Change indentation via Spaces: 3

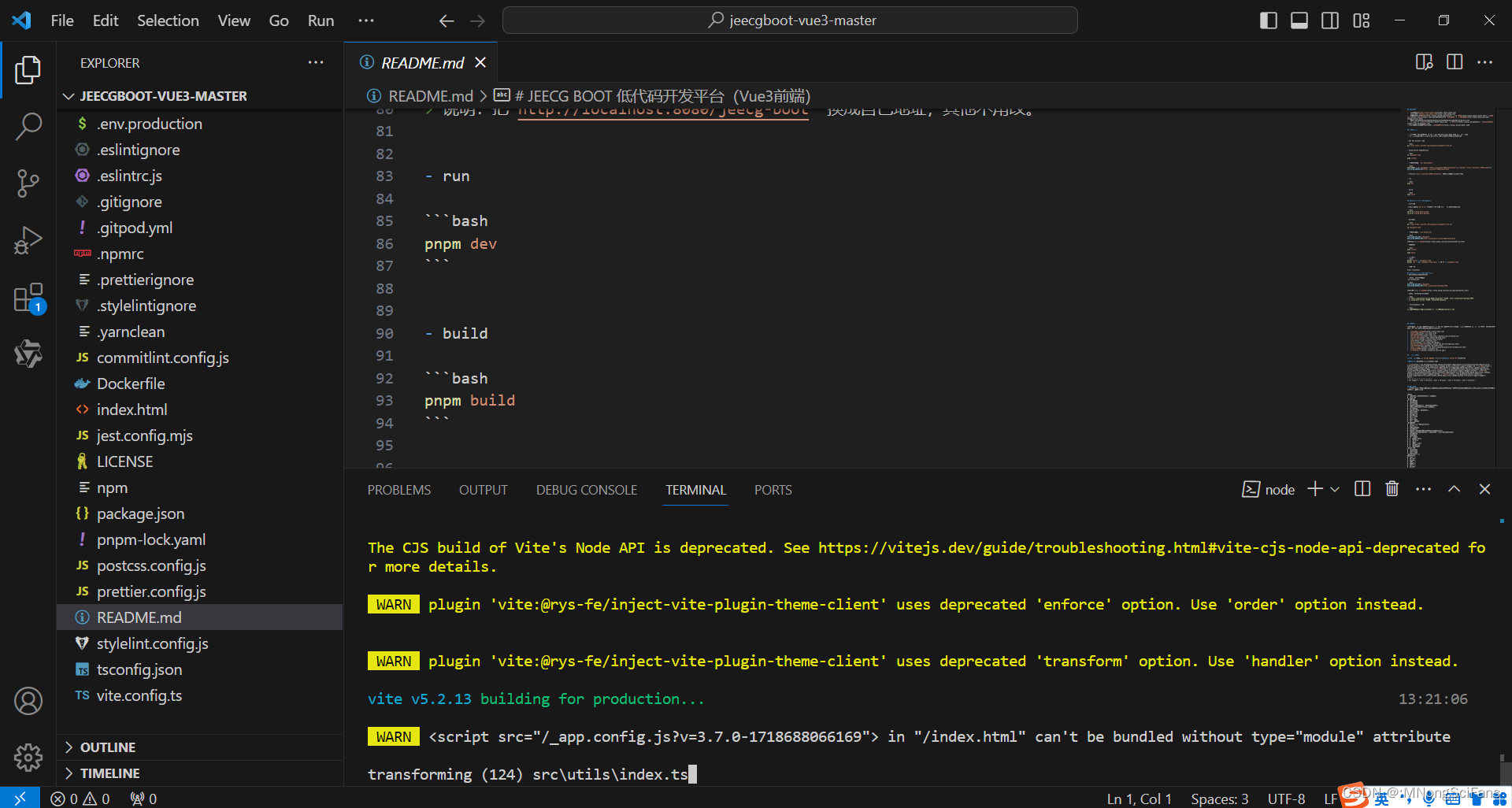point(1219,799)
